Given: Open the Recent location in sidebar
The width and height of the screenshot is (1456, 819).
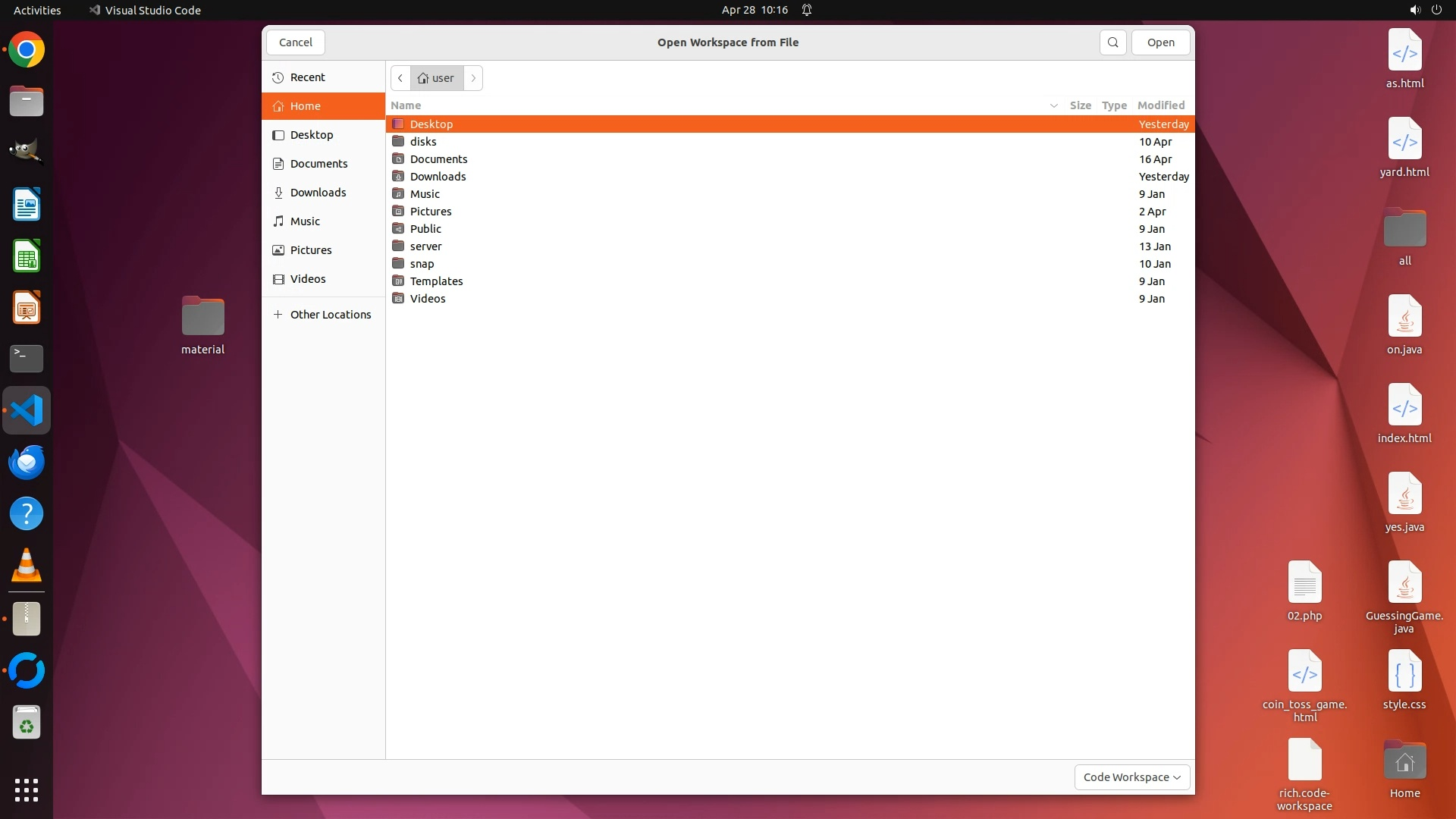Looking at the screenshot, I should [307, 77].
